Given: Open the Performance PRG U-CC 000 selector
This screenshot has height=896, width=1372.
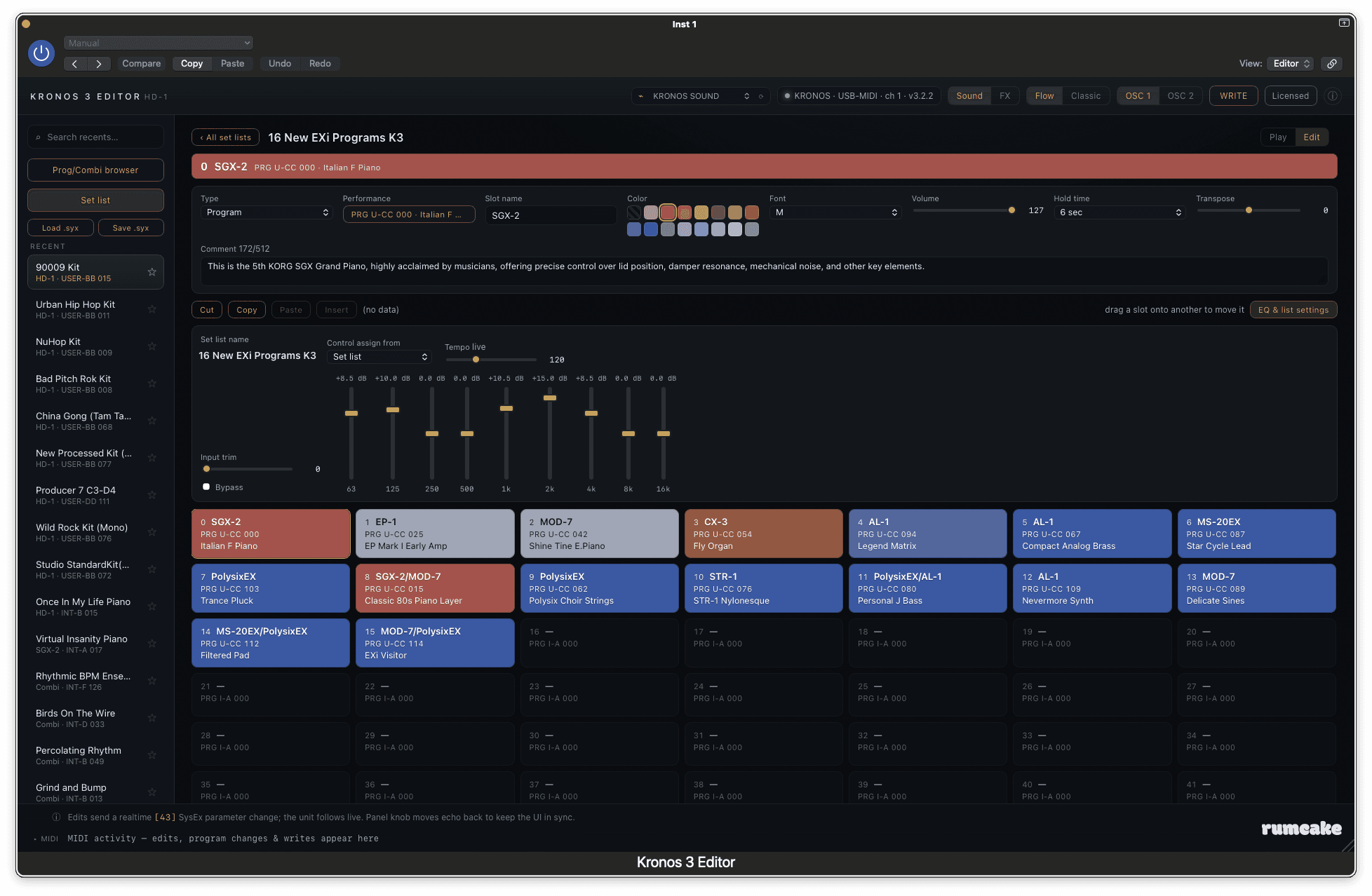Looking at the screenshot, I should pyautogui.click(x=409, y=215).
